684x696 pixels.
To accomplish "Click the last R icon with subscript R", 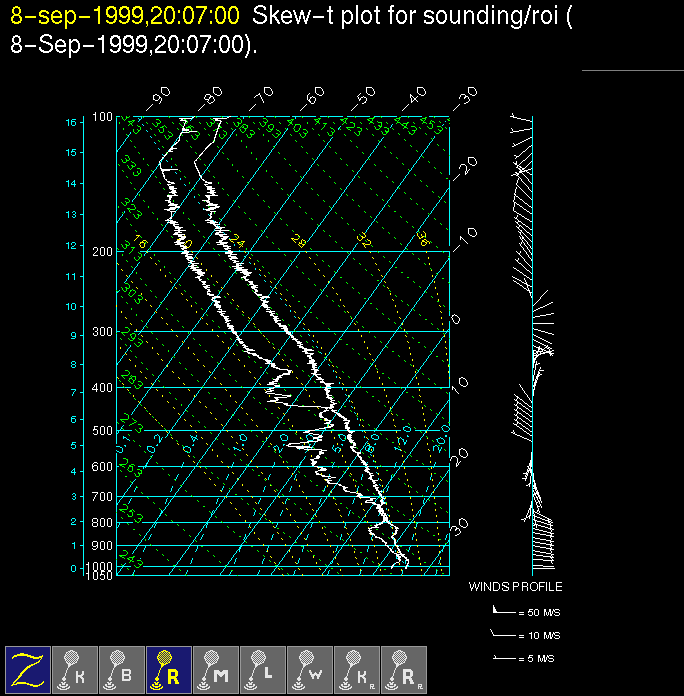I will tap(403, 669).
